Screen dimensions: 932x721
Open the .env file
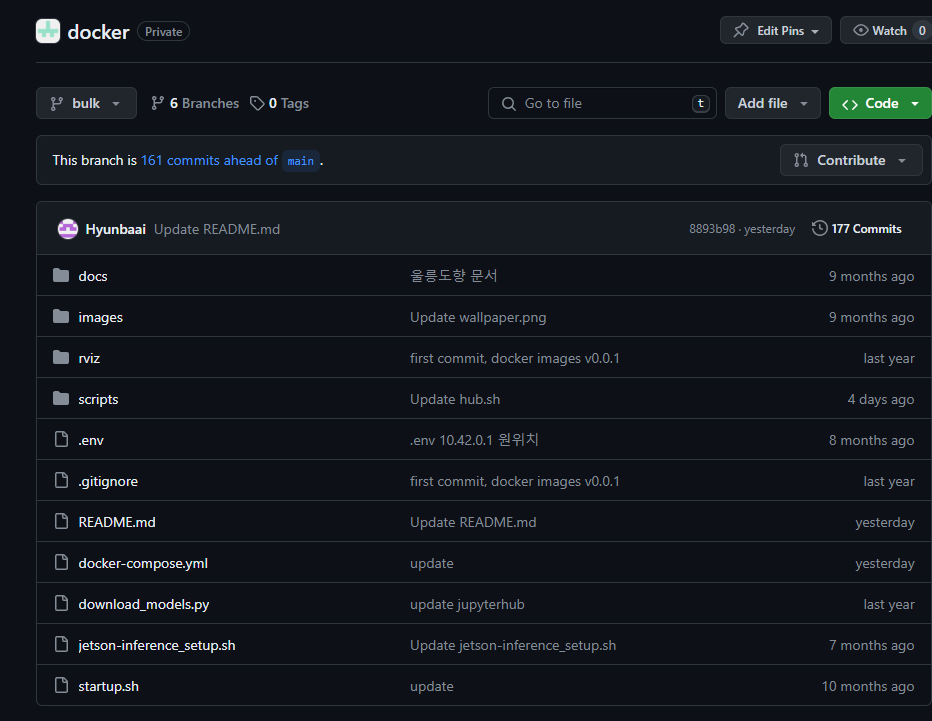[x=91, y=440]
